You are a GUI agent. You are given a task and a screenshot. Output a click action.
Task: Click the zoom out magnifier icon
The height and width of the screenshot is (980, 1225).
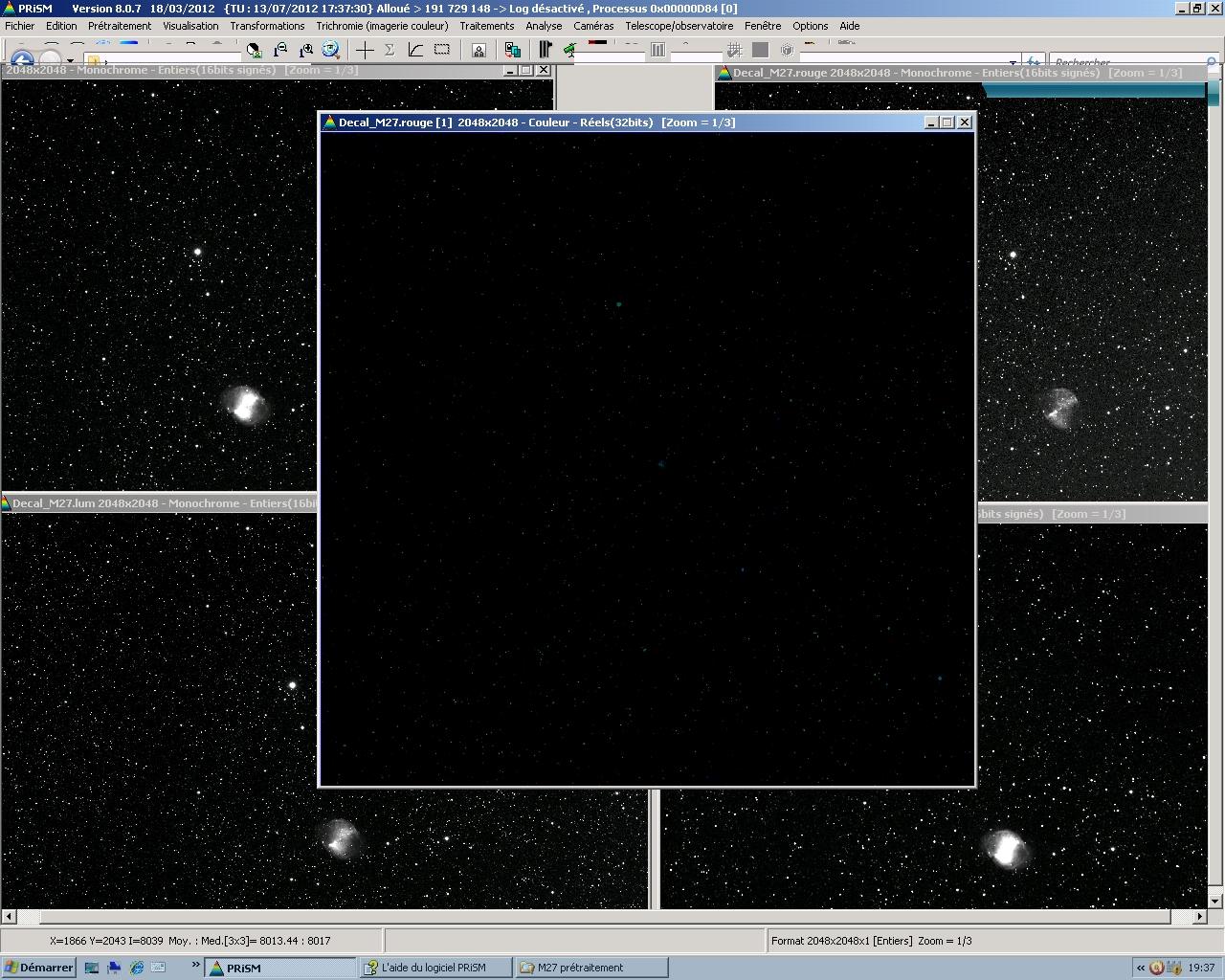280,50
